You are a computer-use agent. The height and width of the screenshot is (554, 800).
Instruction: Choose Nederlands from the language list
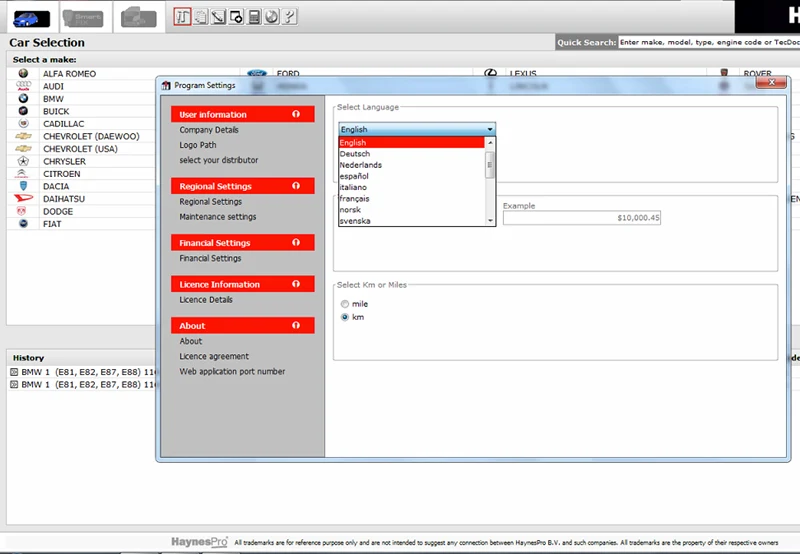(411, 165)
